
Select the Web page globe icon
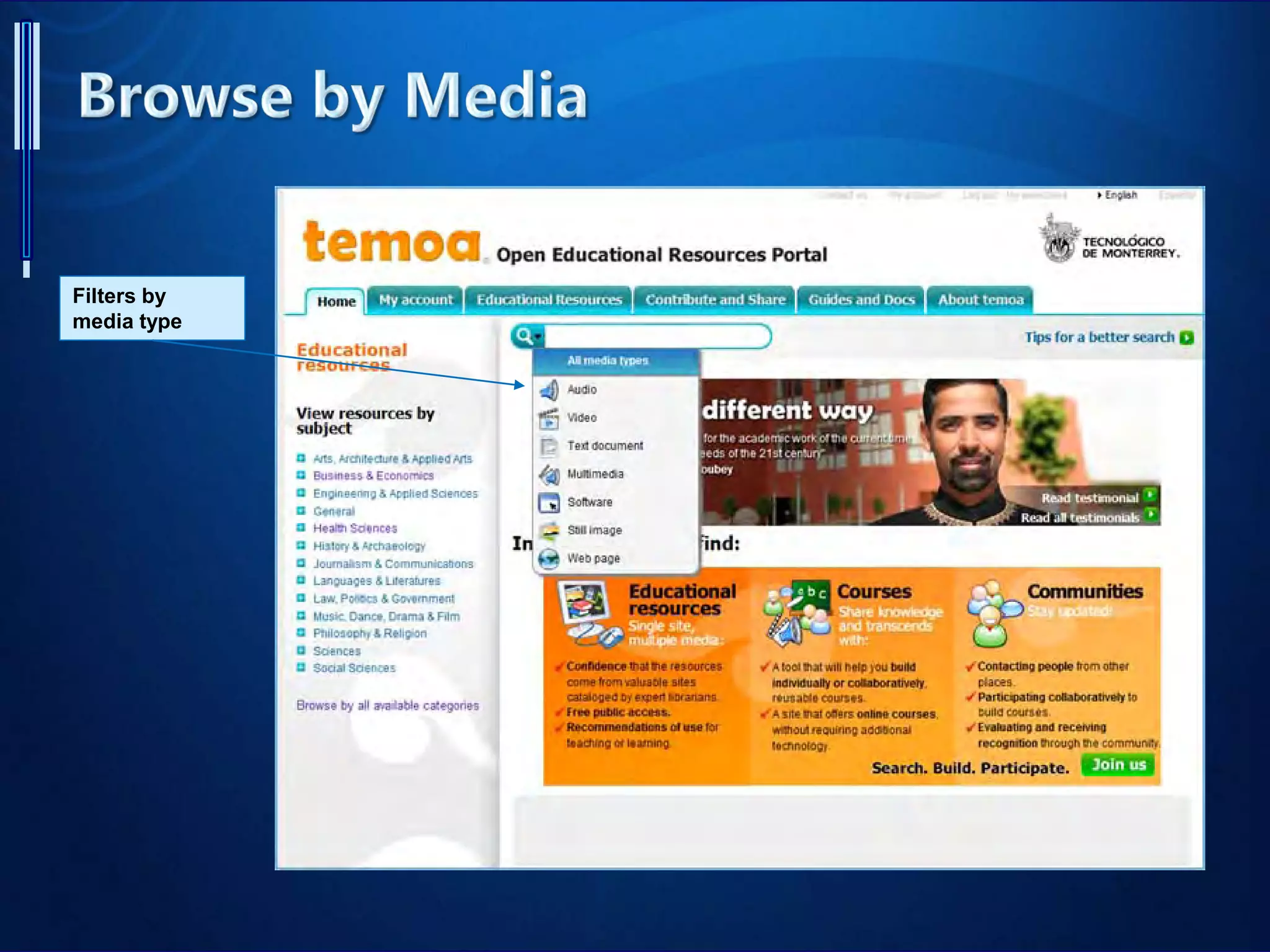click(x=549, y=559)
